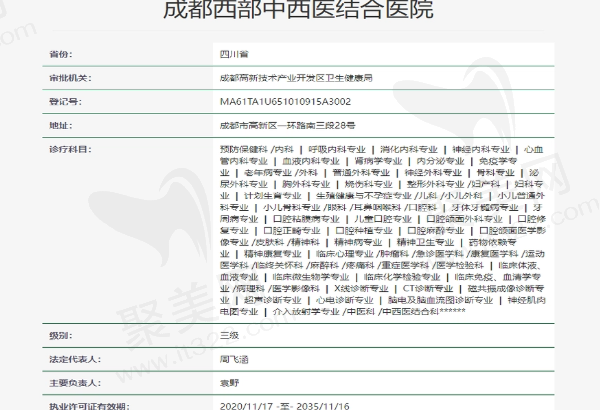Image resolution: width=600 pixels, height=410 pixels.
Task: Select the 法定代表人: label
Action: pos(75,359)
